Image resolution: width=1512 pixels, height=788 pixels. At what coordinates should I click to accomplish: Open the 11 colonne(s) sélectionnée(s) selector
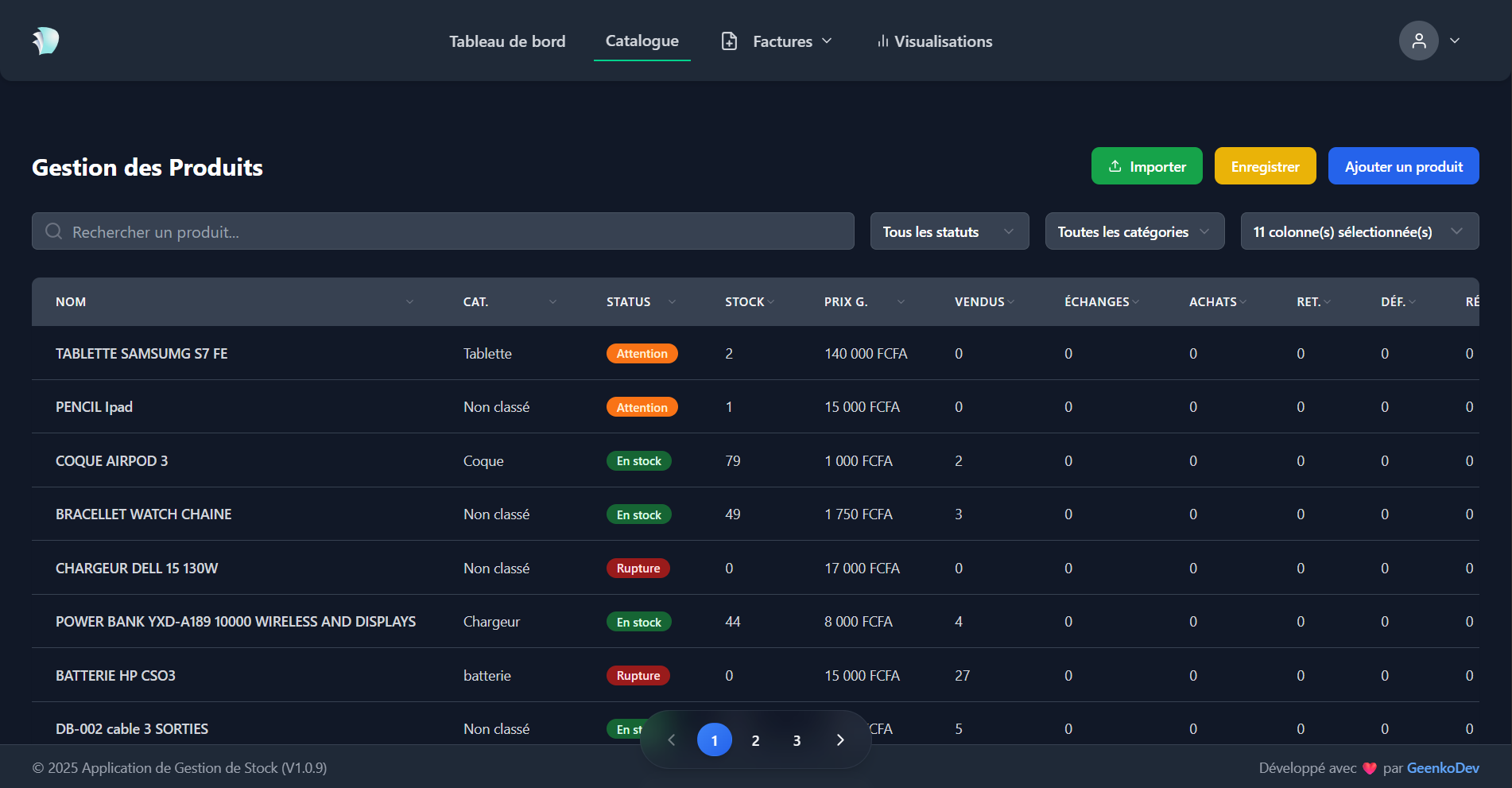pyautogui.click(x=1359, y=231)
